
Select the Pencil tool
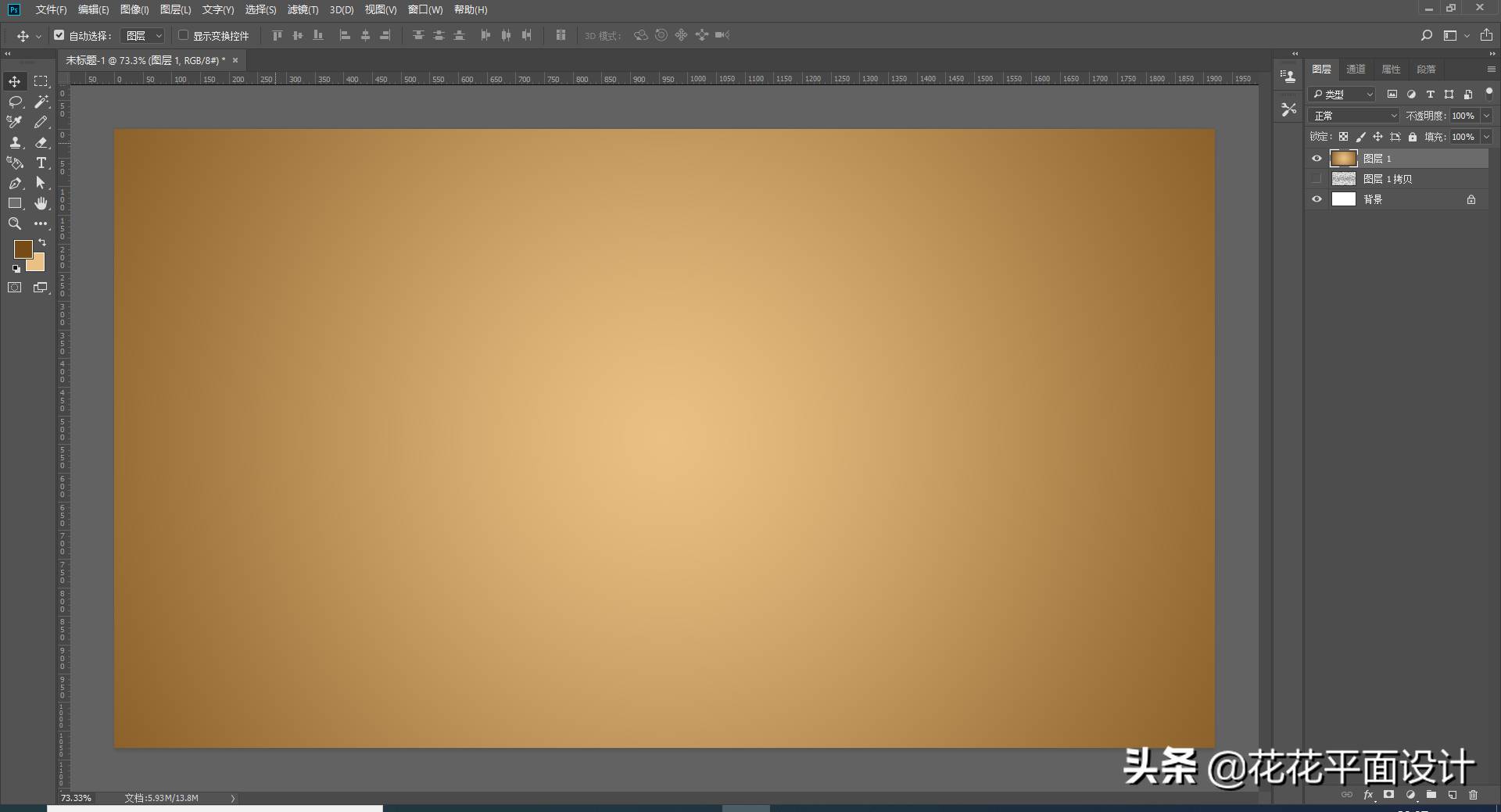pyautogui.click(x=41, y=122)
